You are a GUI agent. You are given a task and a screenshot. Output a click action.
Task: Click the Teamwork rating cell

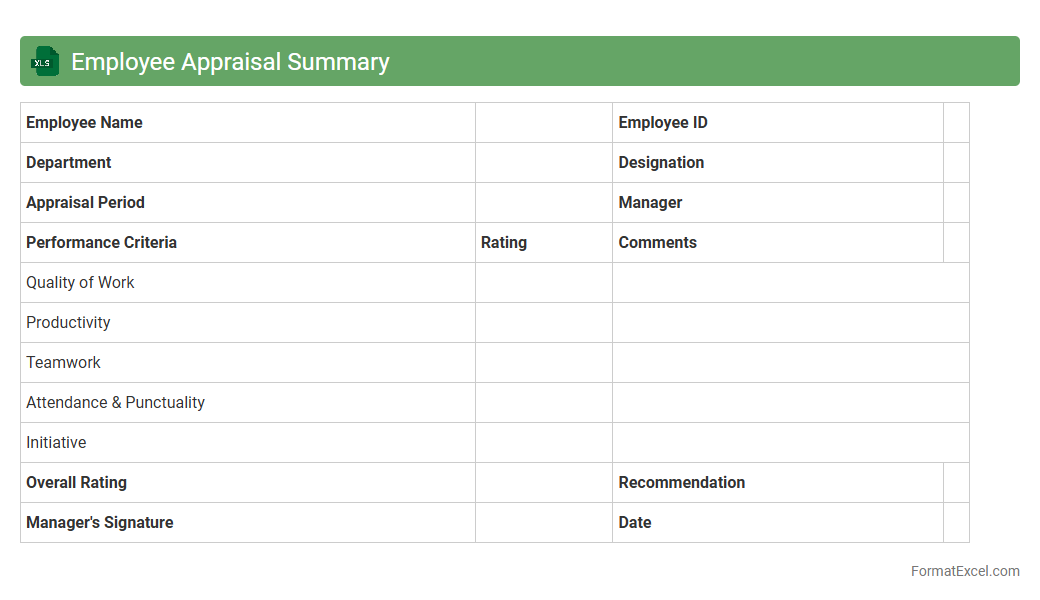[543, 363]
